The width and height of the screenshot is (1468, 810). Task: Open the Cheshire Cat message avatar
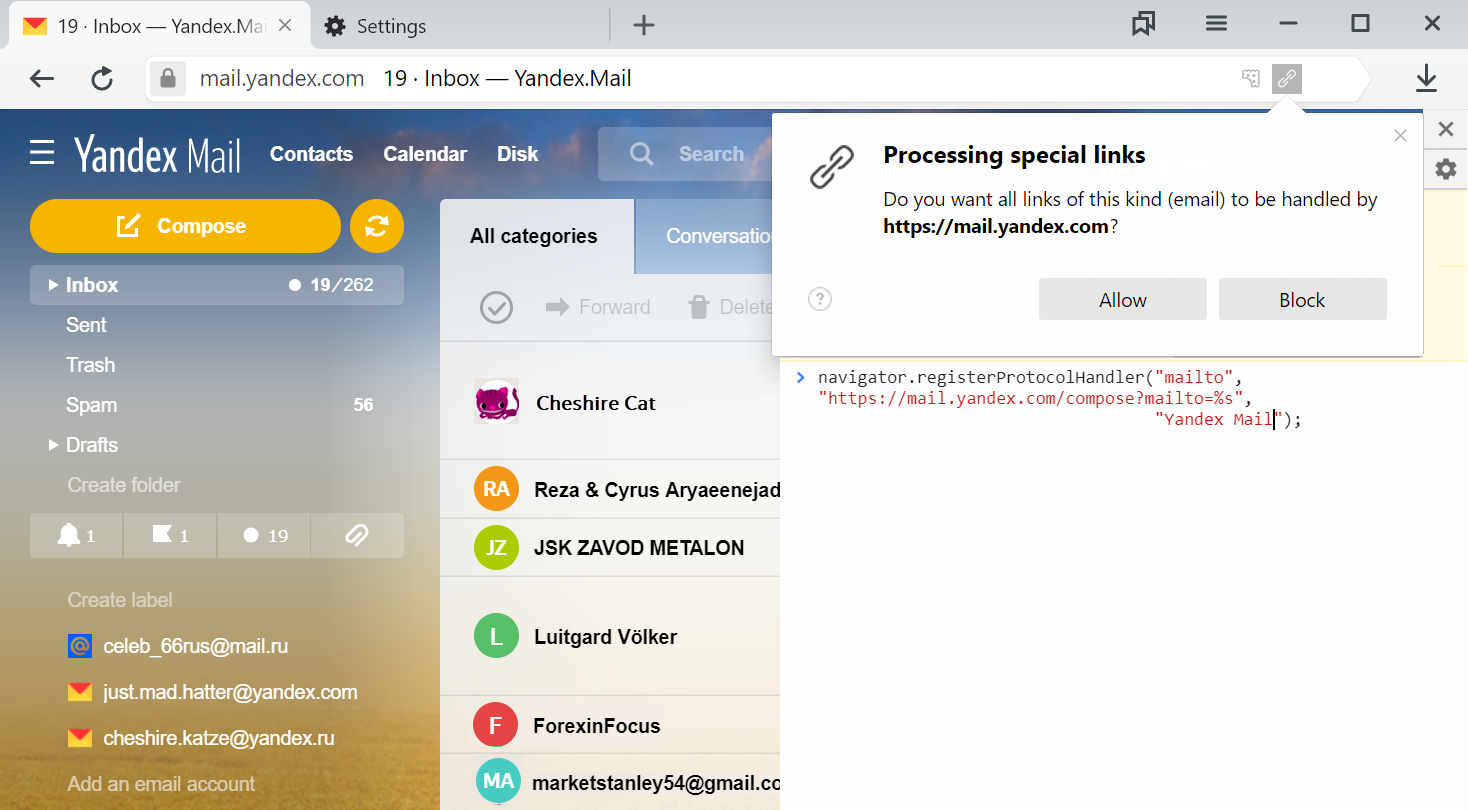coord(496,402)
